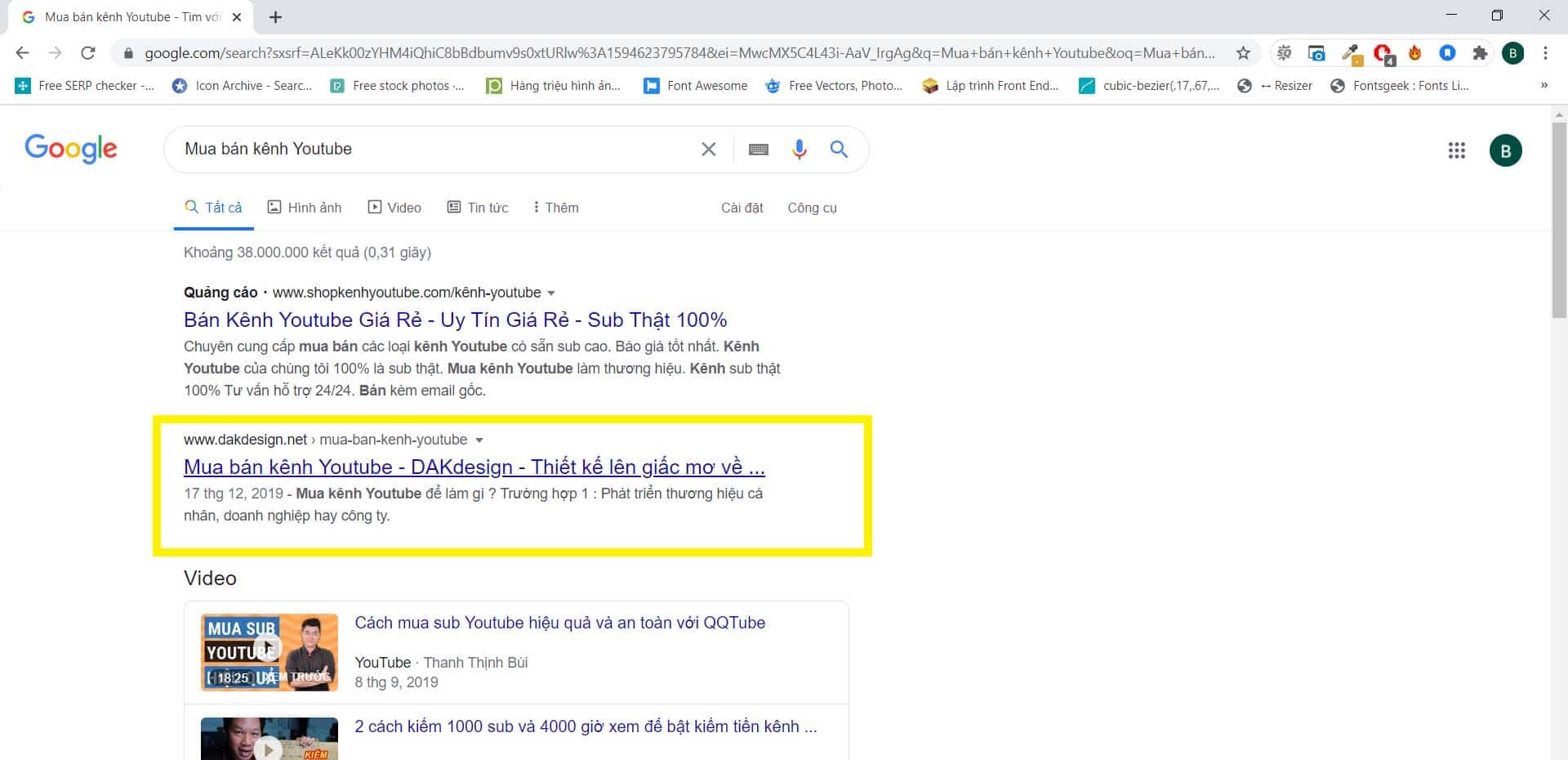Click in the Google search input field
Screen dimensions: 1568x760
[437, 149]
